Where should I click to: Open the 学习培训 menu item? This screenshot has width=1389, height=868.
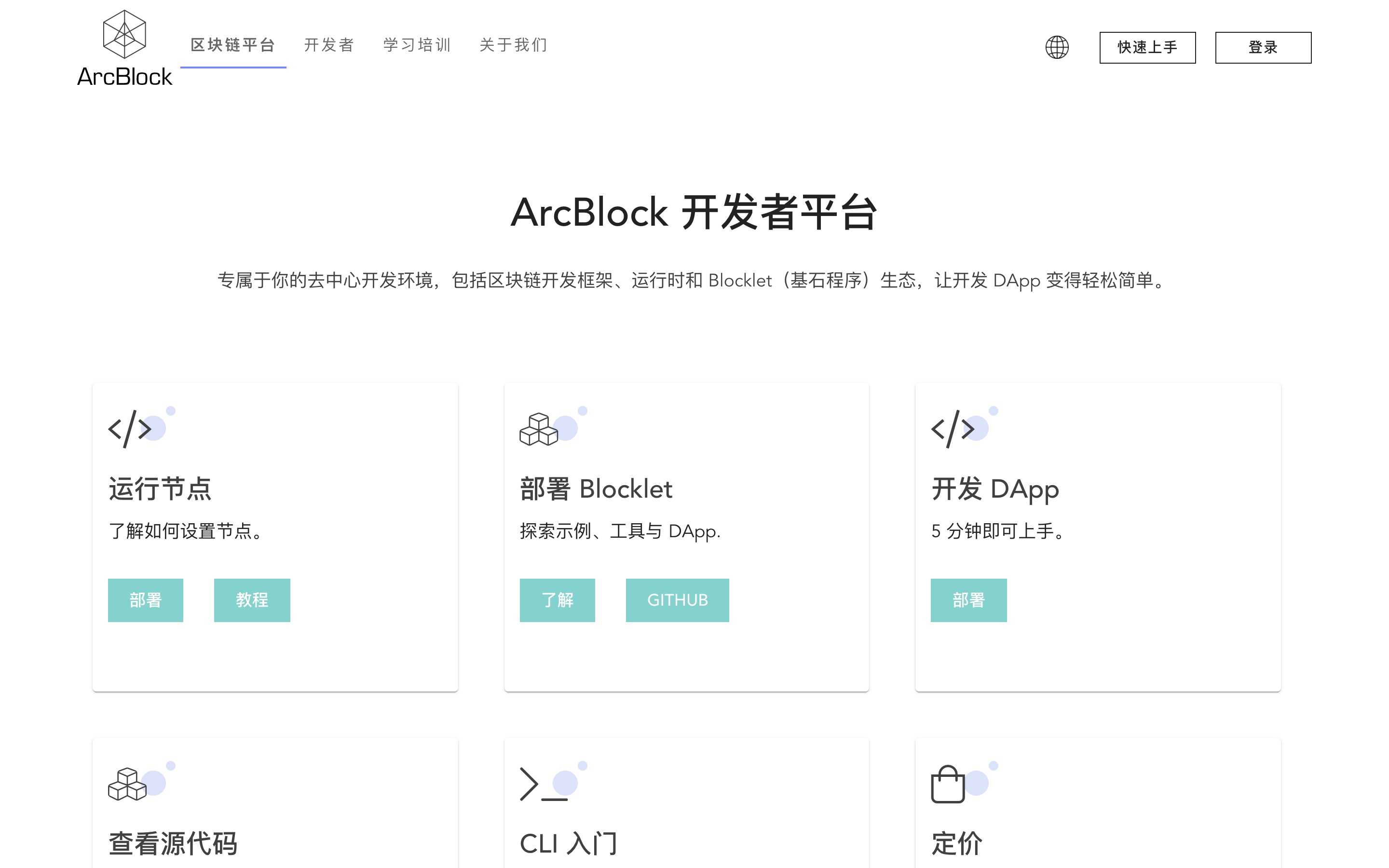[x=417, y=45]
